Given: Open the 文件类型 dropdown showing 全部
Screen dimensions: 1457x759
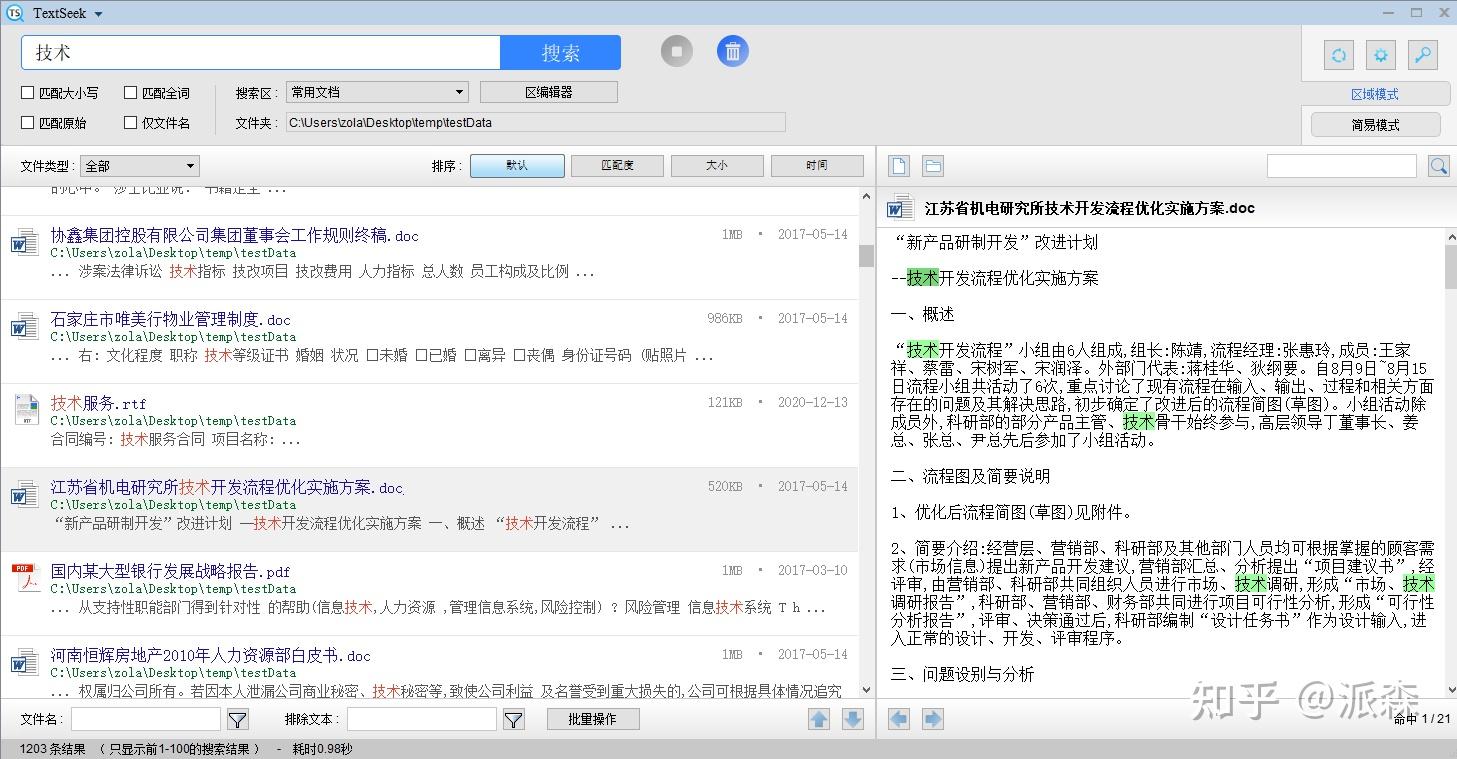Looking at the screenshot, I should 139,165.
